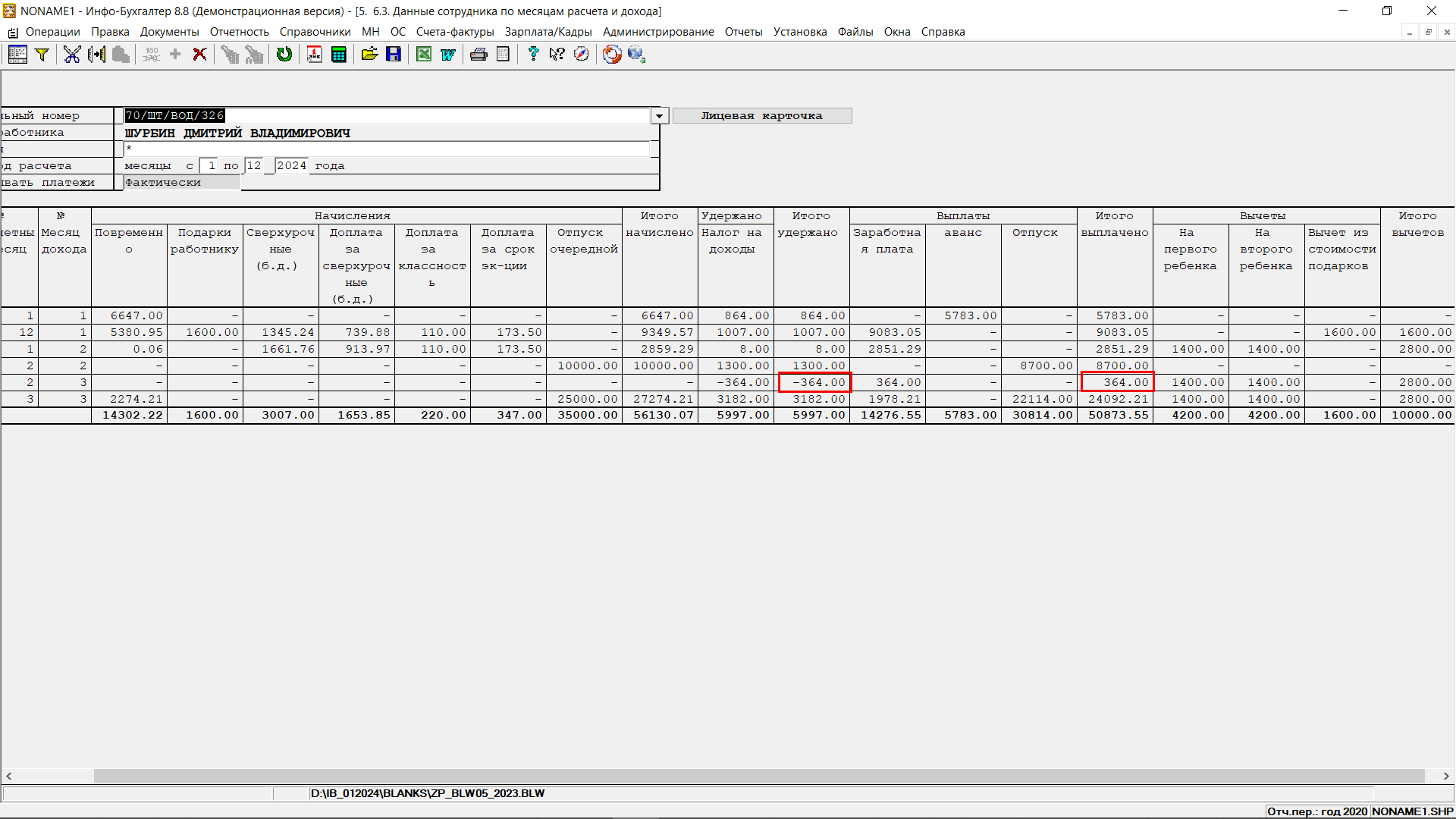Open the Окна menu
Image resolution: width=1456 pixels, height=819 pixels.
(x=897, y=32)
